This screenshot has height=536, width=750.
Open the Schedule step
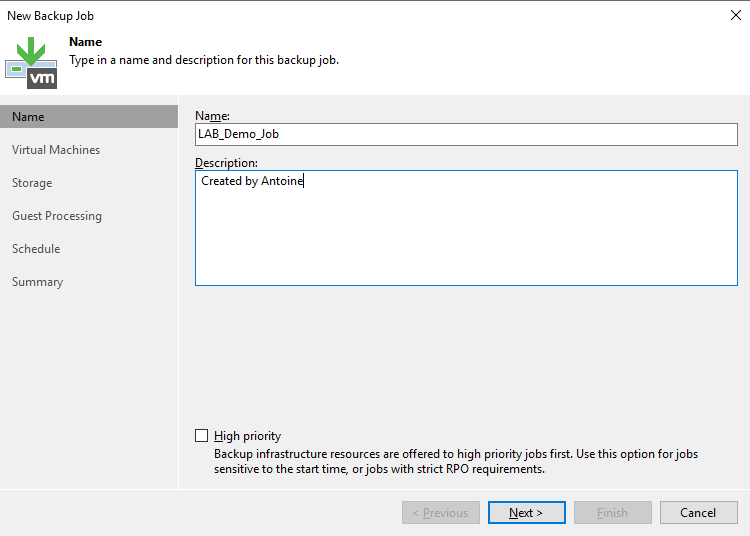36,249
